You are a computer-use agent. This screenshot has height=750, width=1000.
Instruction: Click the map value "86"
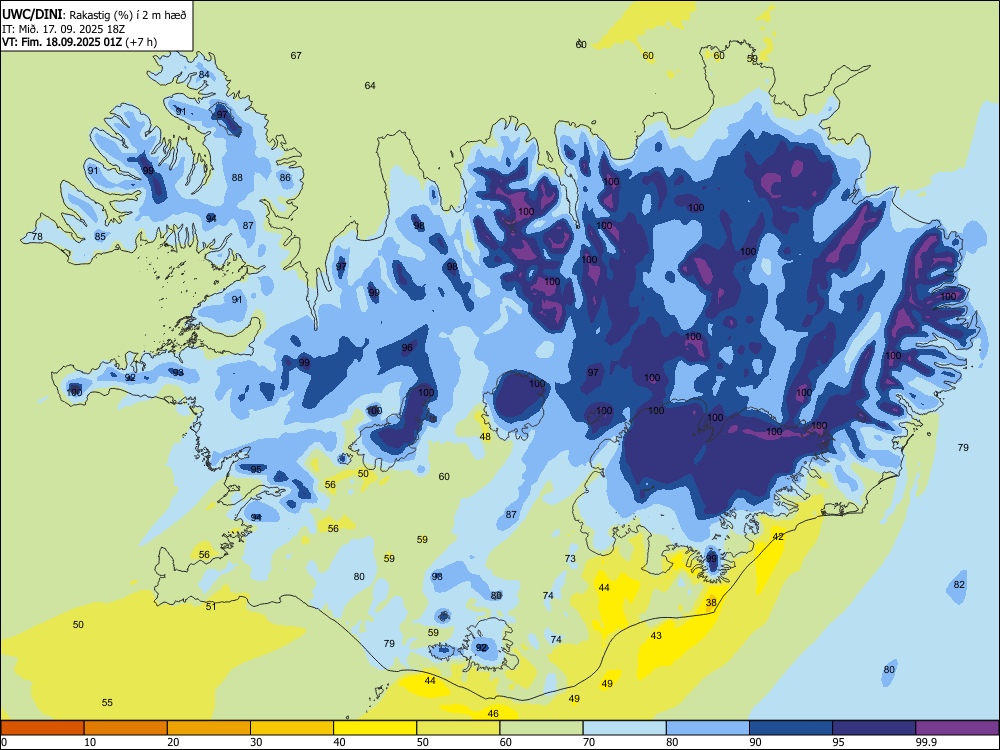[285, 177]
